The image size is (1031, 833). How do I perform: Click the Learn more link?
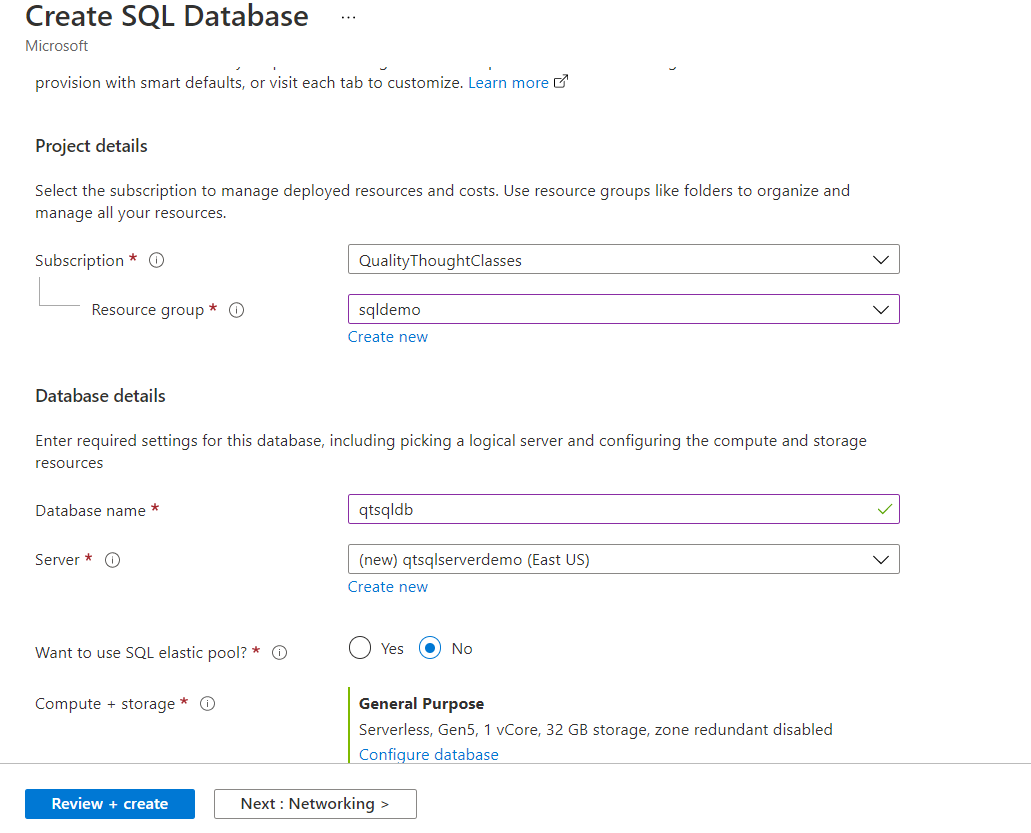pyautogui.click(x=508, y=83)
